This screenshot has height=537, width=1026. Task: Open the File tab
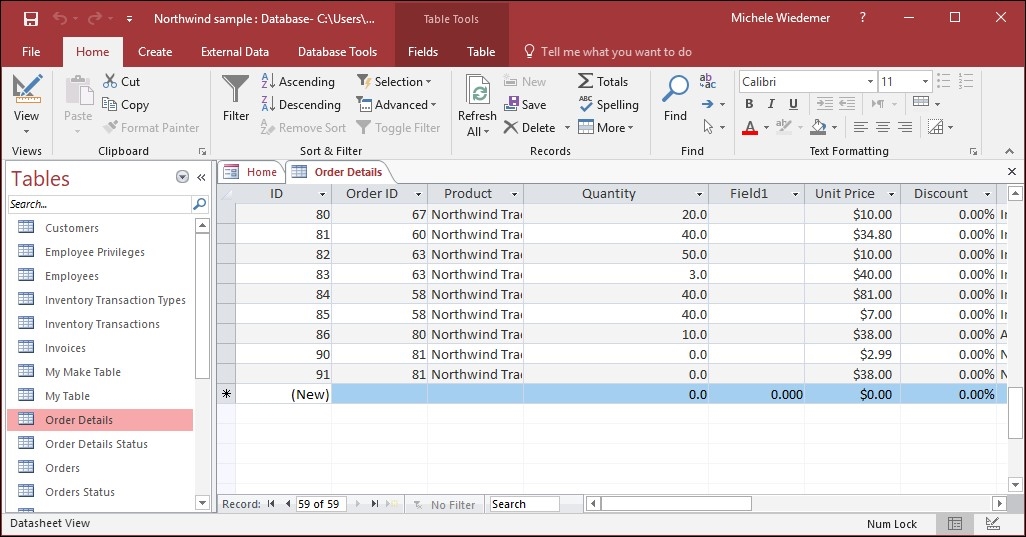point(31,52)
